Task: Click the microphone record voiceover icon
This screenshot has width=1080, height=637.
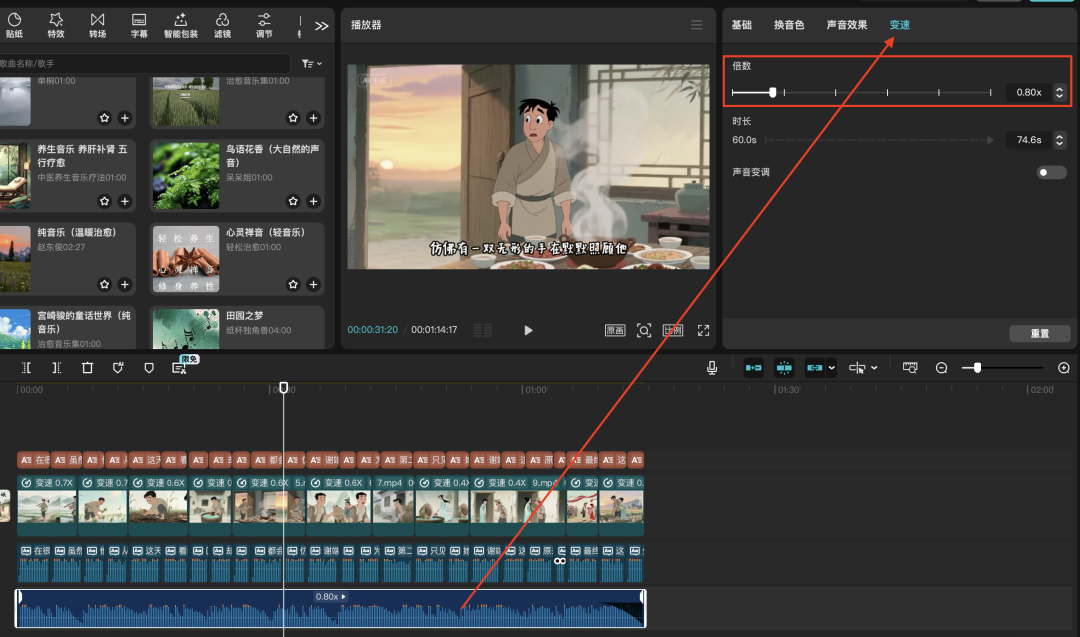Action: 712,368
